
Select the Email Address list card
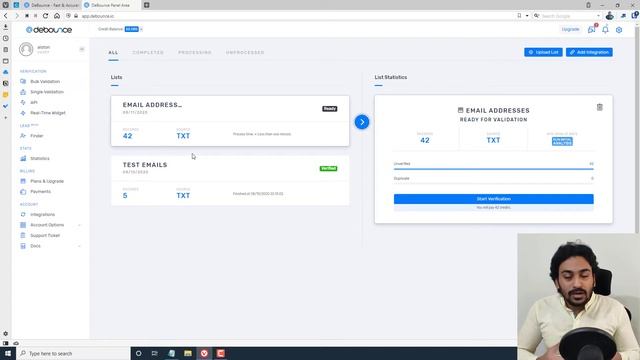coord(230,121)
